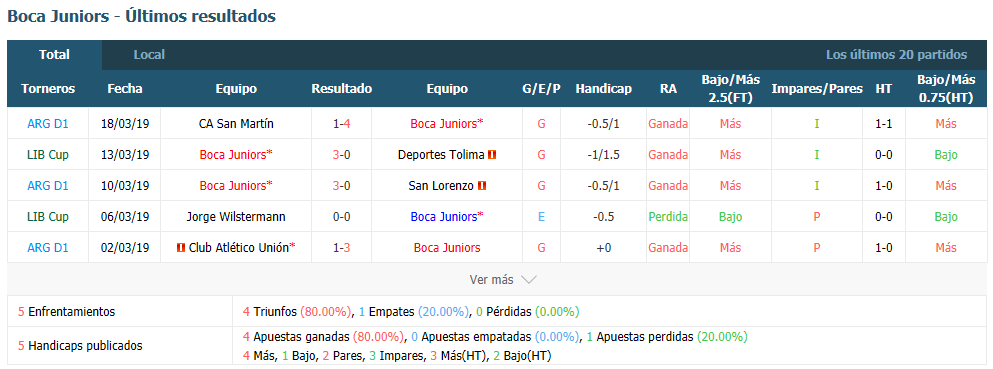Click the 1-3 result score
993x369 pixels.
click(x=342, y=247)
